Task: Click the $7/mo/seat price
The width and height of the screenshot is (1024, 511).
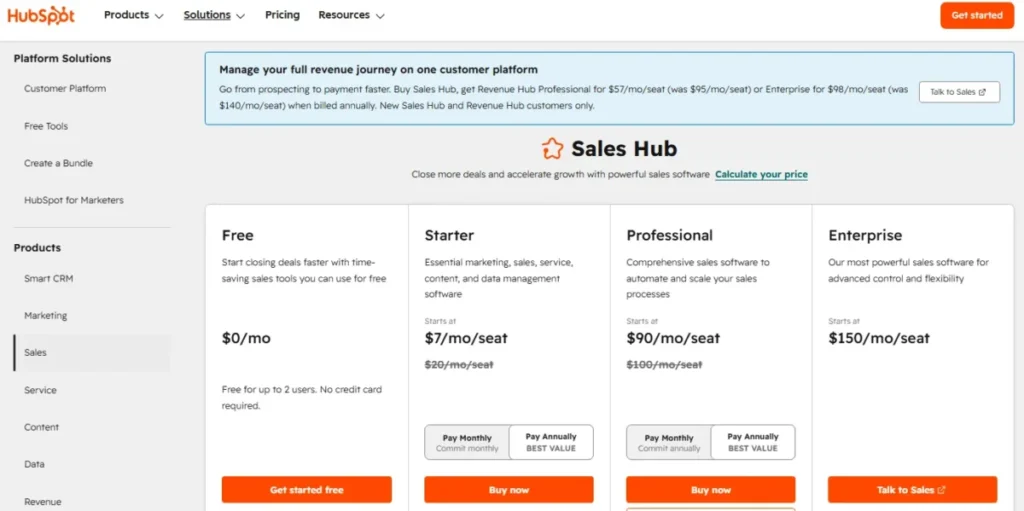Action: [466, 338]
